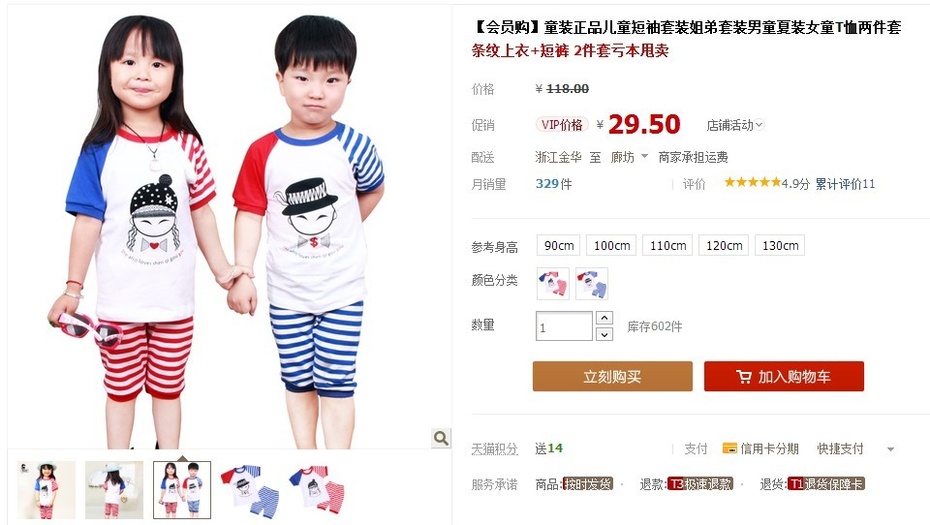This screenshot has width=930, height=525.
Task: Select the red striped color swatch
Action: 553,283
